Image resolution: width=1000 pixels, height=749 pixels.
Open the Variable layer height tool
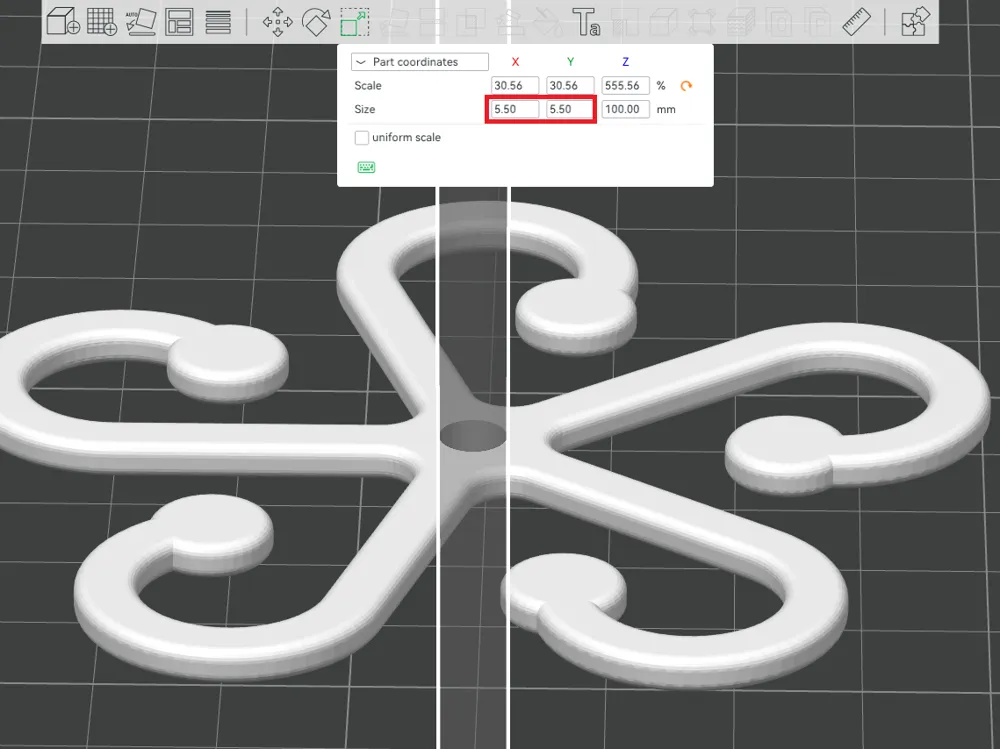click(x=217, y=20)
